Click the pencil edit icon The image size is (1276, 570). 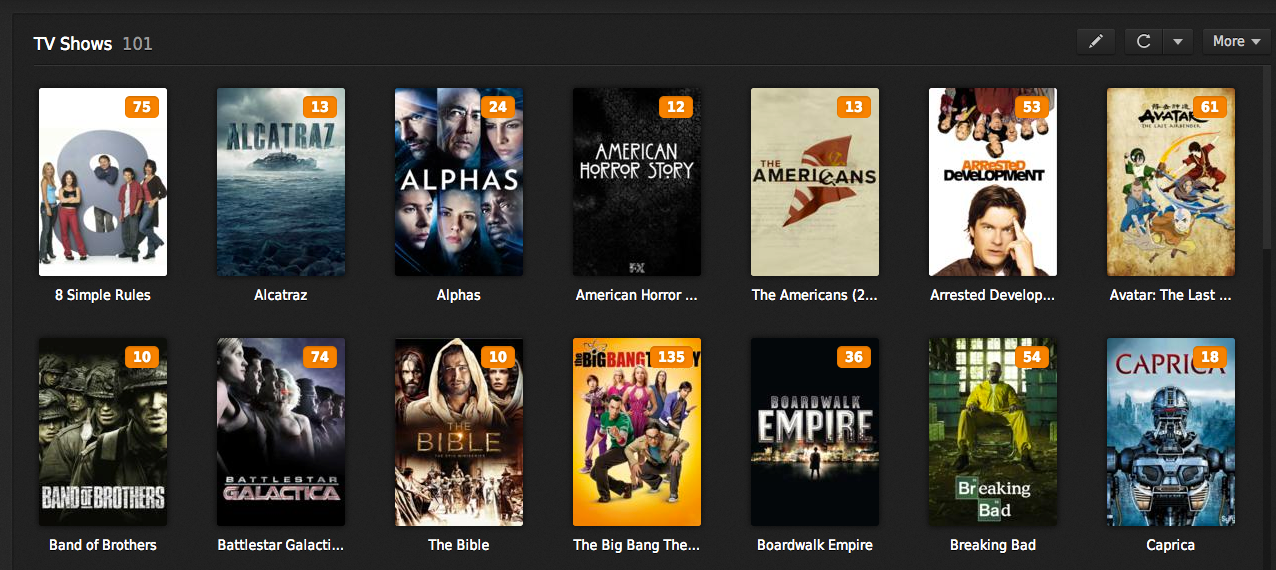point(1096,41)
